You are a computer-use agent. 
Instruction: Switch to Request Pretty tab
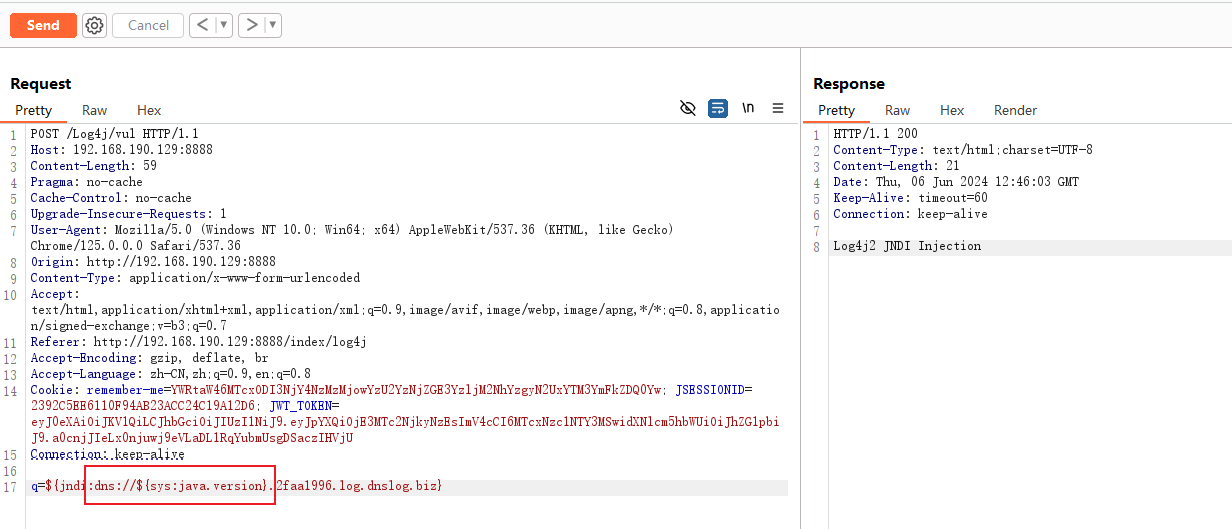coord(33,110)
